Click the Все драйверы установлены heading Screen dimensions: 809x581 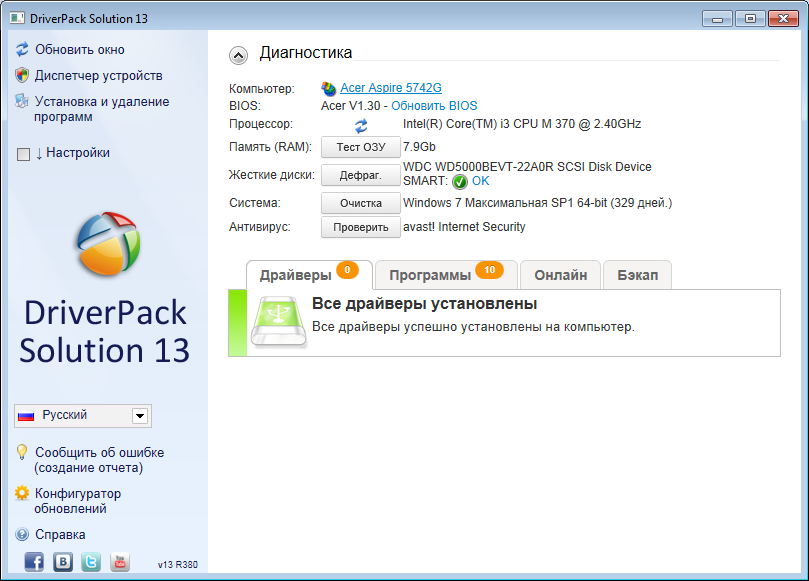(425, 303)
